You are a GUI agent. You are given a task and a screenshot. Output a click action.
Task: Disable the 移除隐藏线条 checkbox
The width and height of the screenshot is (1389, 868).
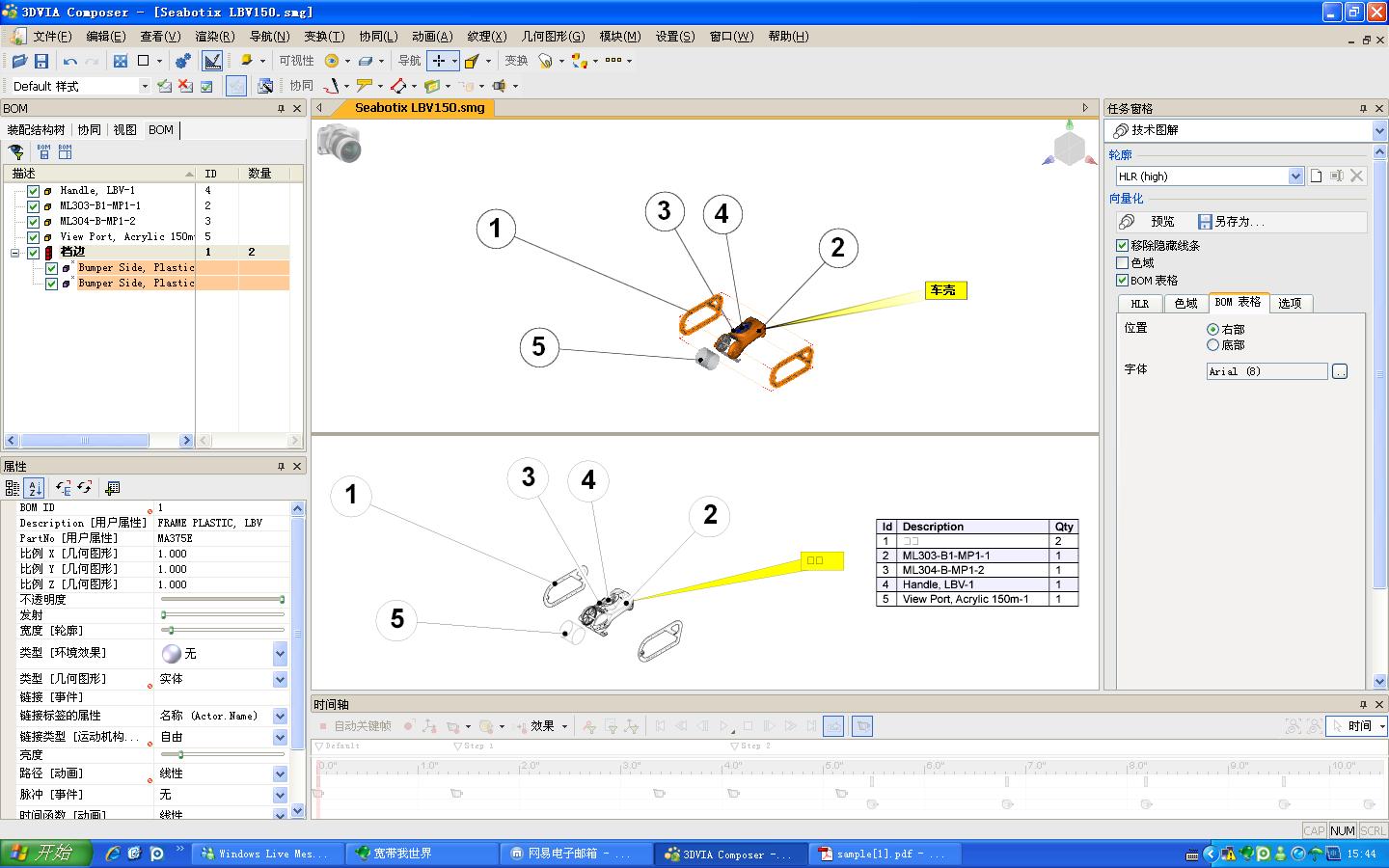pyautogui.click(x=1122, y=246)
